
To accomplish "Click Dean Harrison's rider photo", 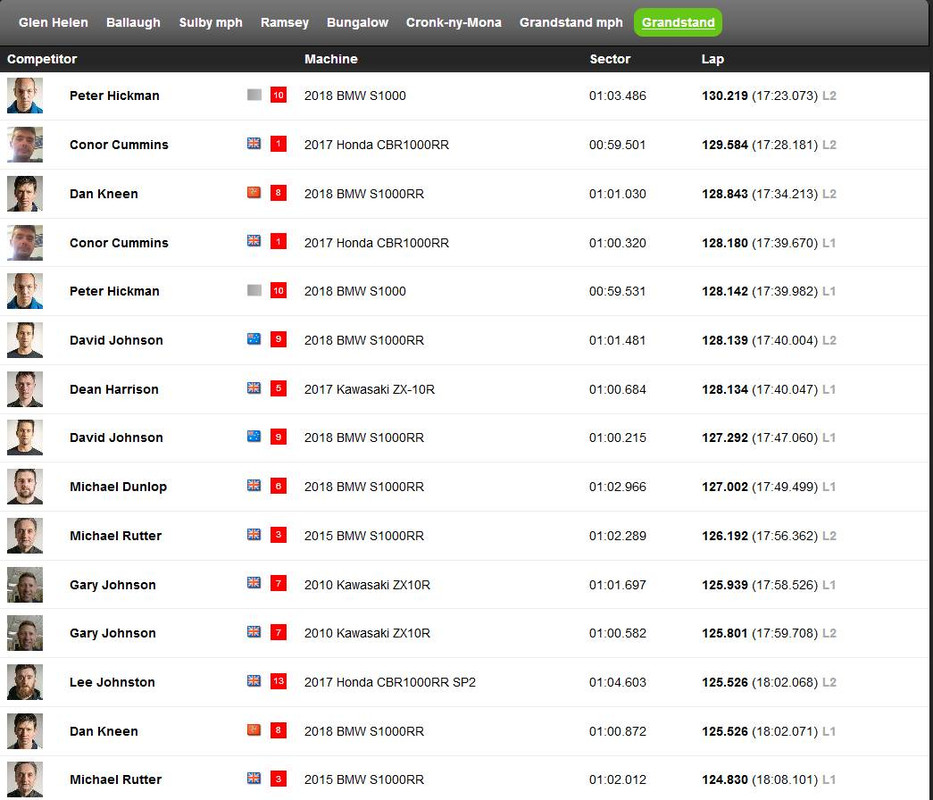I will click(x=25, y=389).
